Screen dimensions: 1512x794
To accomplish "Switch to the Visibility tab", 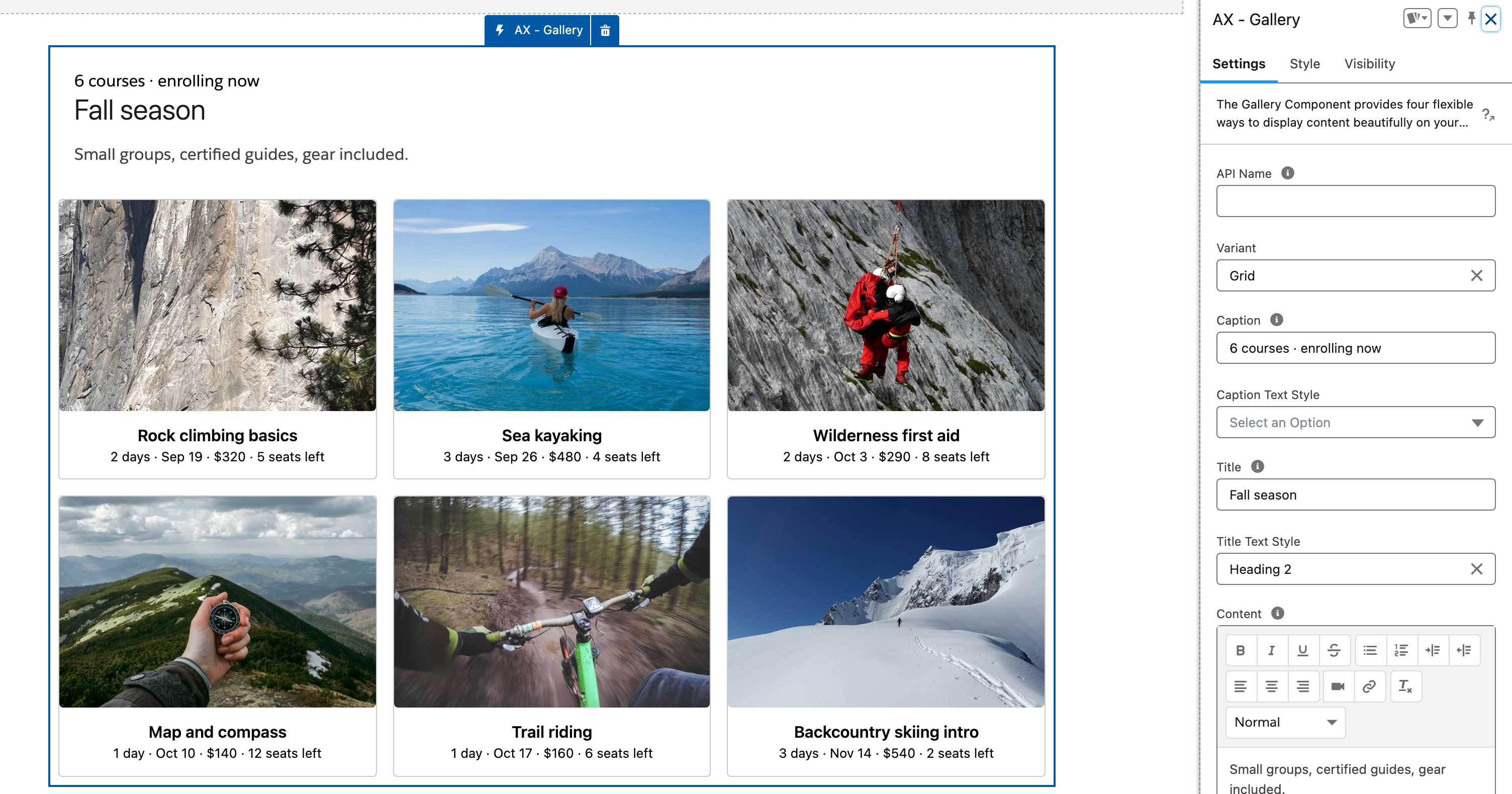I will click(x=1369, y=63).
